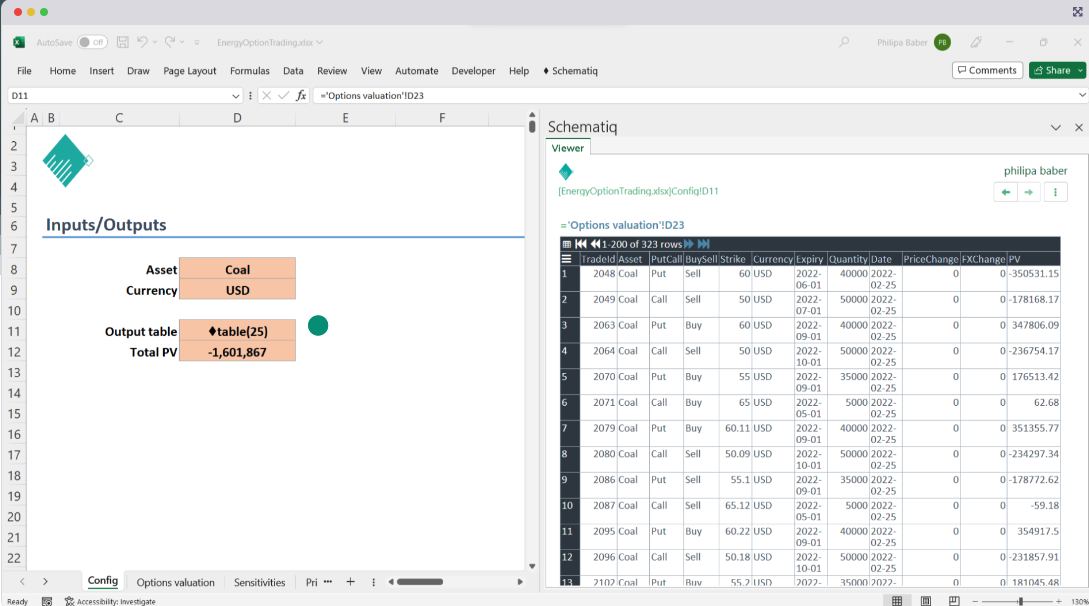Click the Save icon in Quick Access toolbar
The height and width of the screenshot is (606, 1089).
pyautogui.click(x=122, y=42)
